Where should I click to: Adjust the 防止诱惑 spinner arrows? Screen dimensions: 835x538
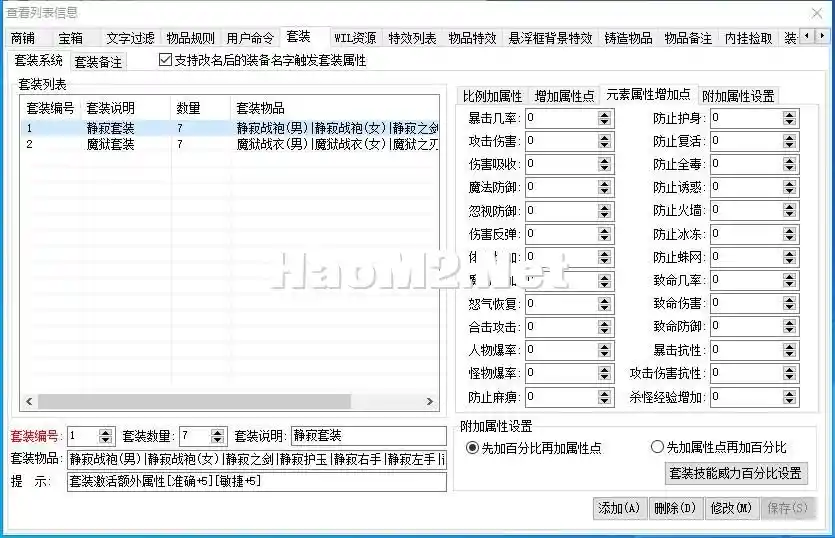[x=789, y=187]
